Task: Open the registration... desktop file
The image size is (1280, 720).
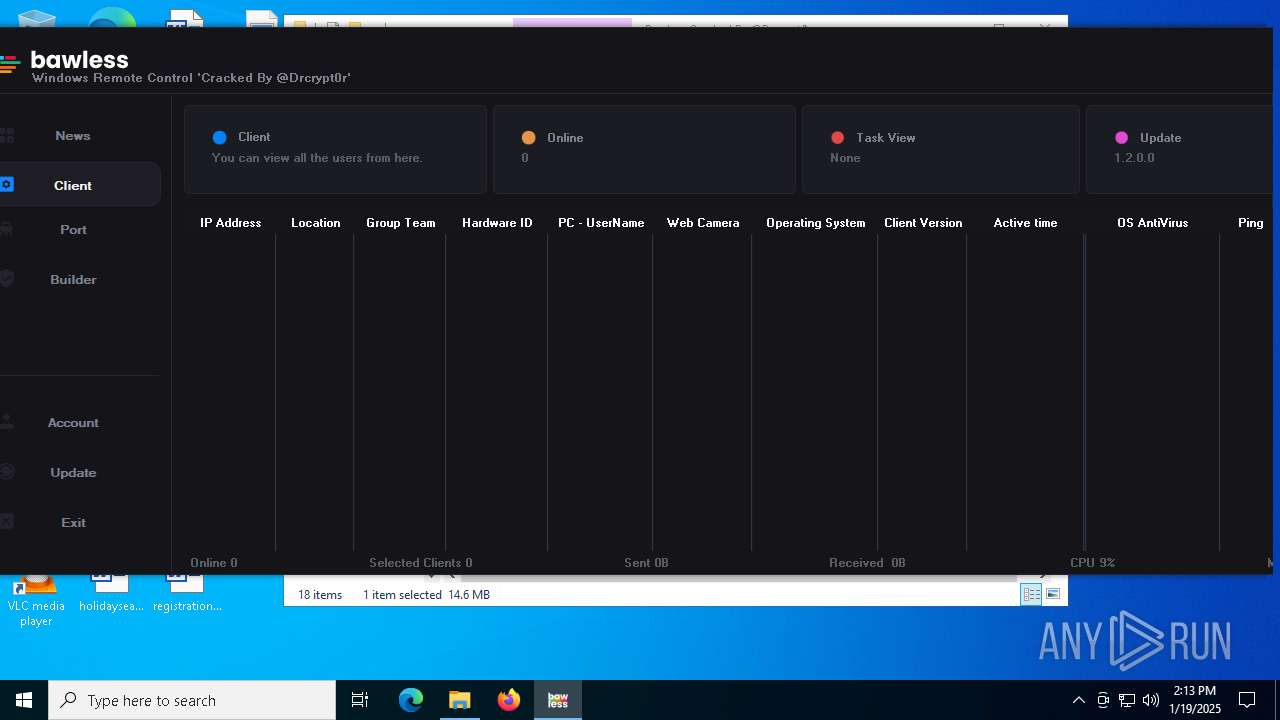Action: click(187, 594)
